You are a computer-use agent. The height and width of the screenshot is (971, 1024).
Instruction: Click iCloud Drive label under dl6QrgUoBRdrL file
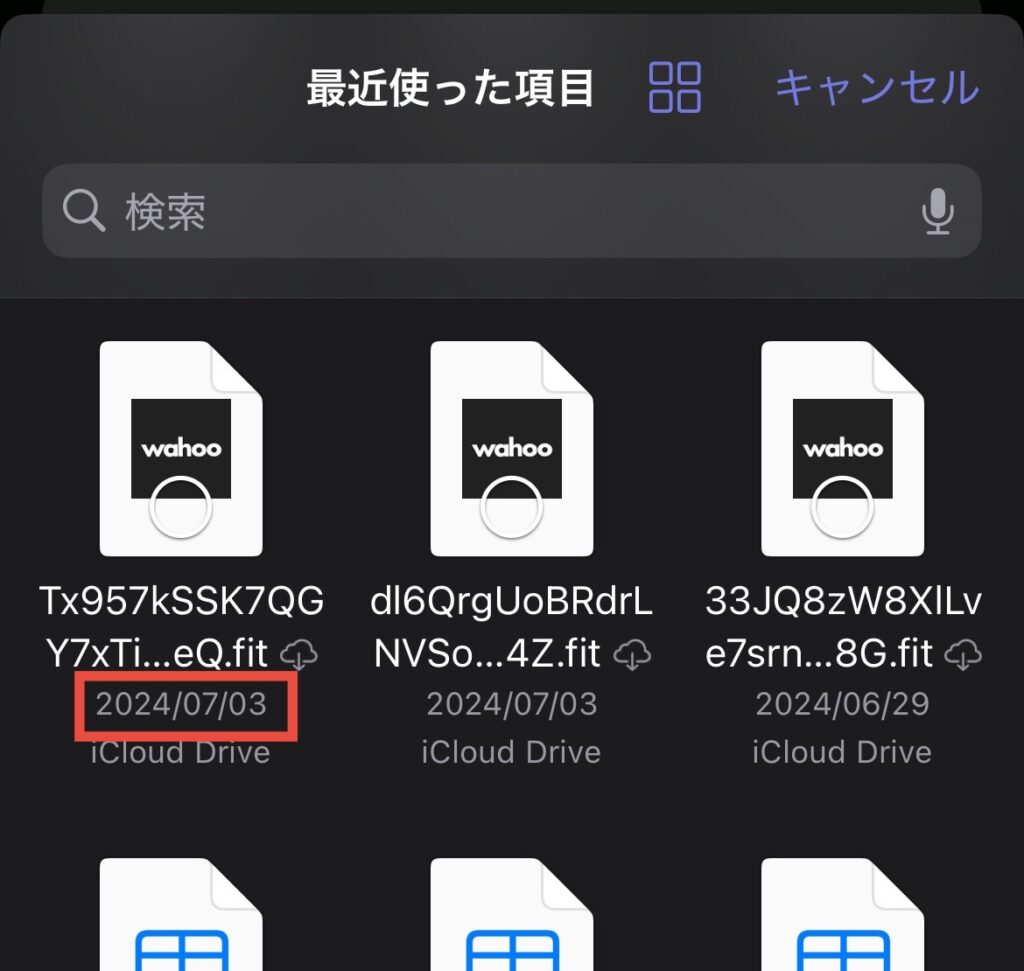coord(511,752)
